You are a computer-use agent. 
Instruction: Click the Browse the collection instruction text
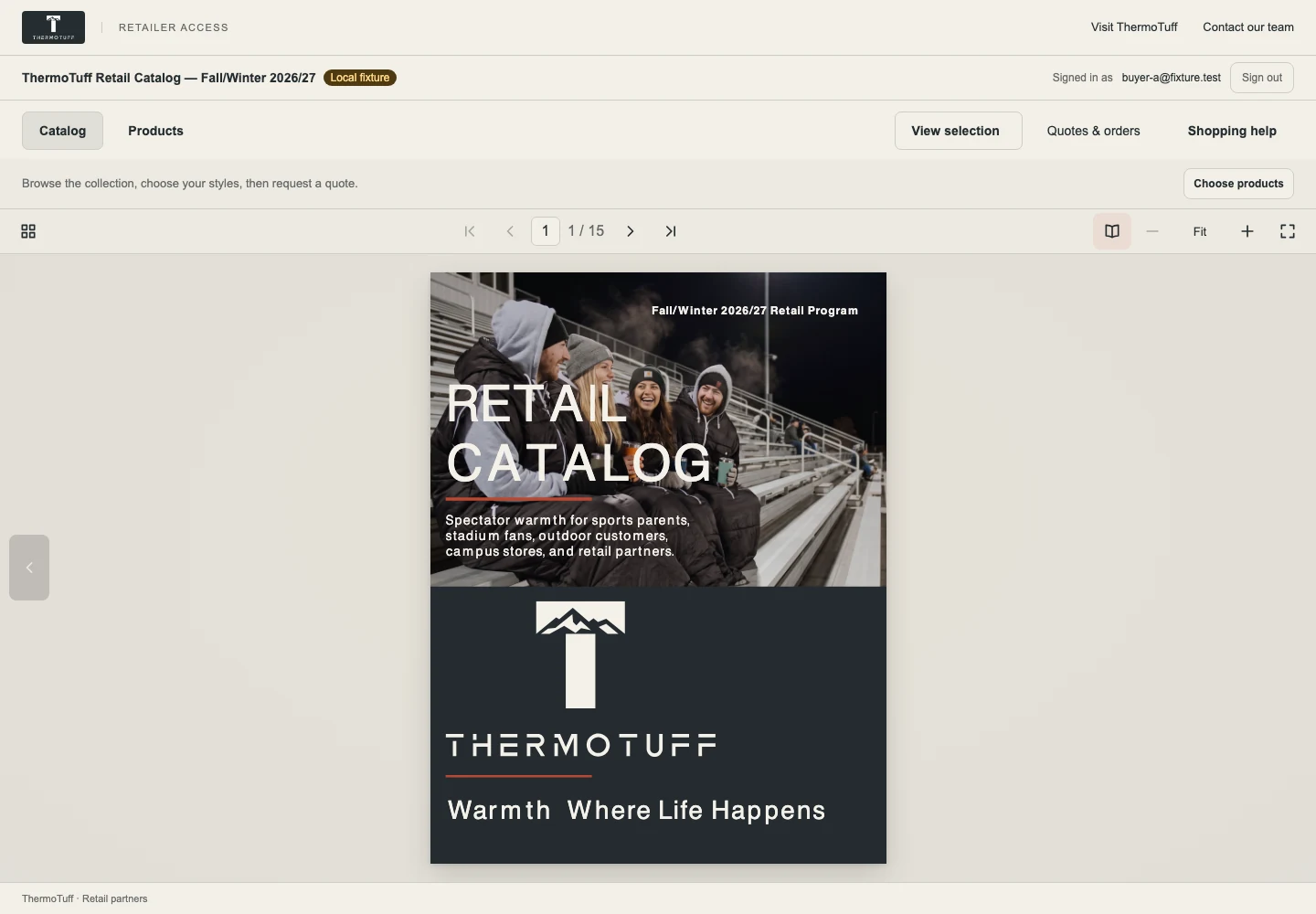[x=189, y=184]
